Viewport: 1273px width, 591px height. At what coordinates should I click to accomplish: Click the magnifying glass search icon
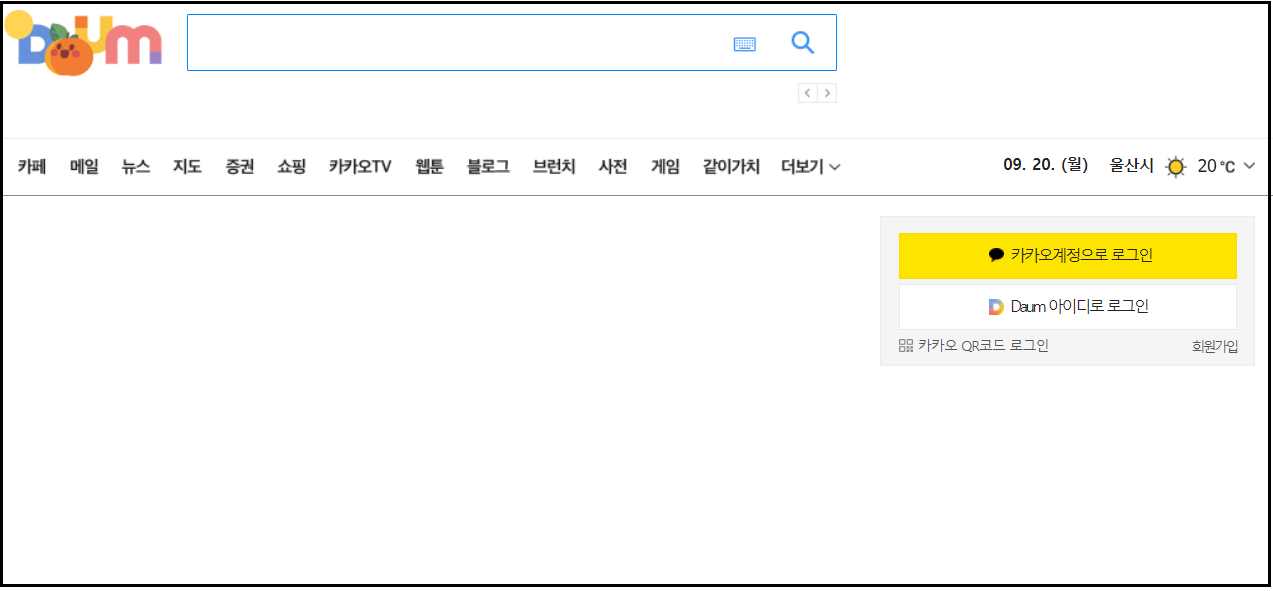pos(803,42)
